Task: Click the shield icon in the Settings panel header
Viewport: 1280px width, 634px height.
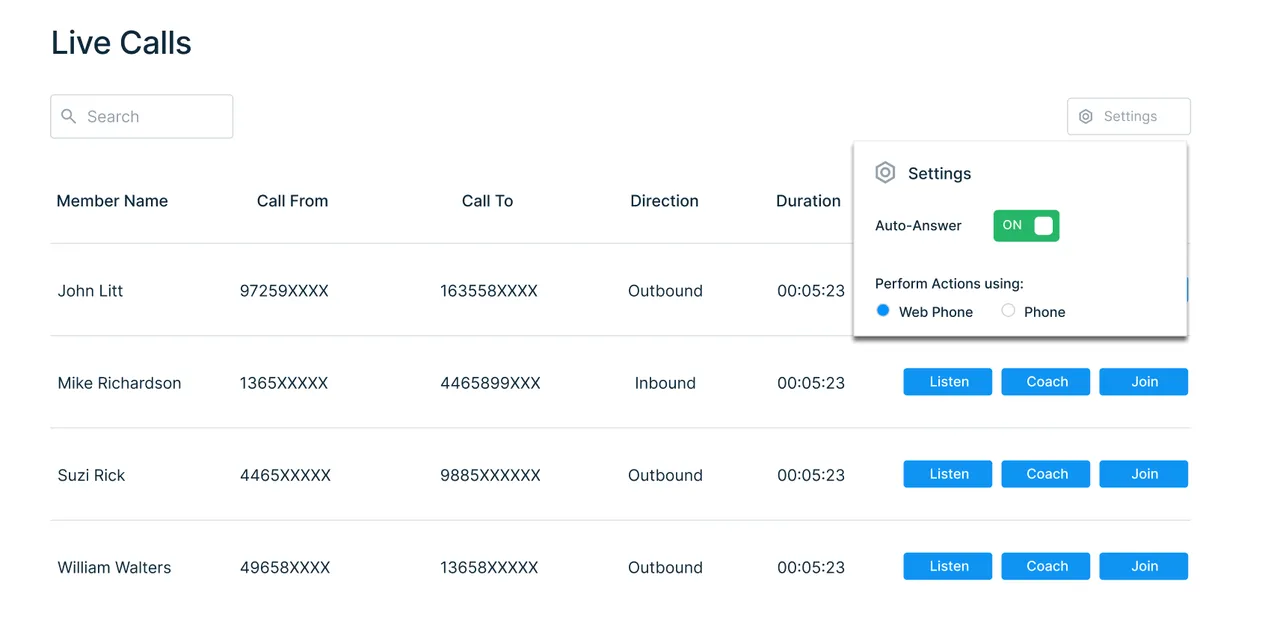Action: tap(885, 172)
